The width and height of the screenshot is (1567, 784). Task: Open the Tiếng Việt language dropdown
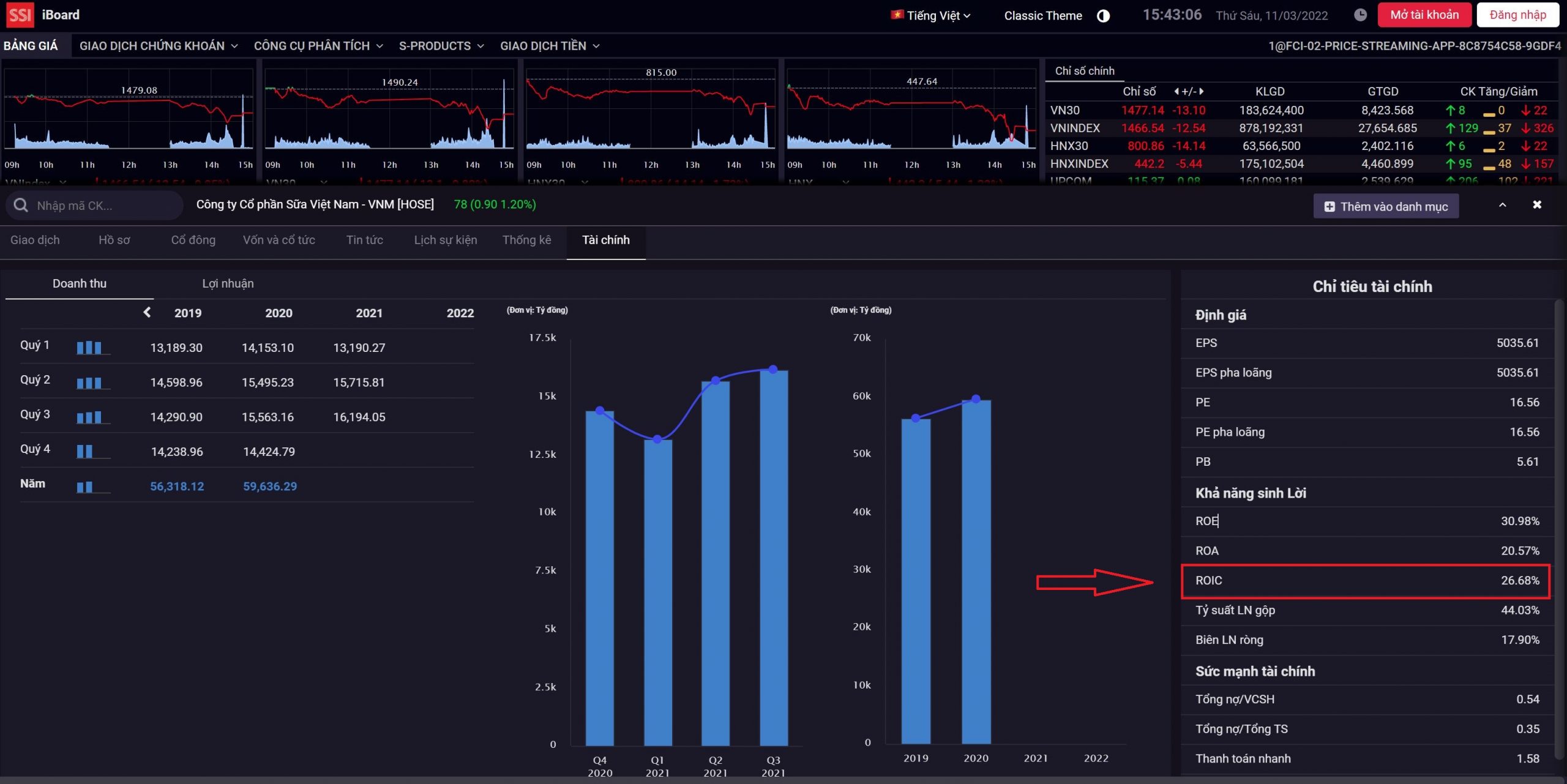[x=931, y=15]
